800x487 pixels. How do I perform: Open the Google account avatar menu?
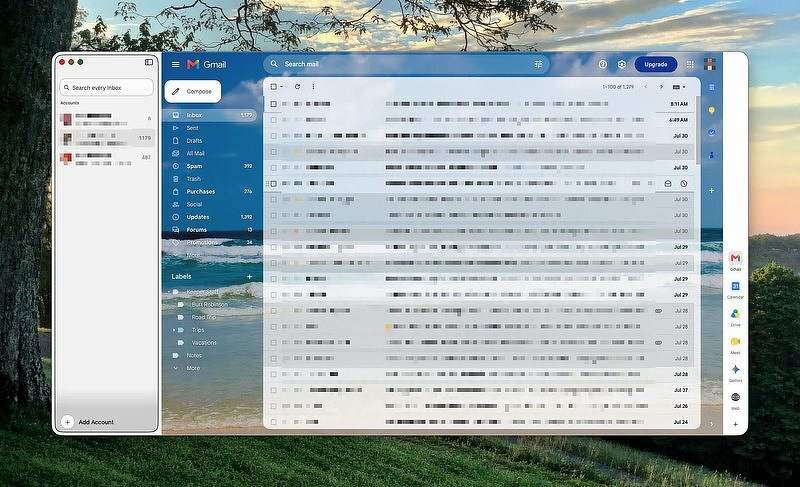(710, 64)
